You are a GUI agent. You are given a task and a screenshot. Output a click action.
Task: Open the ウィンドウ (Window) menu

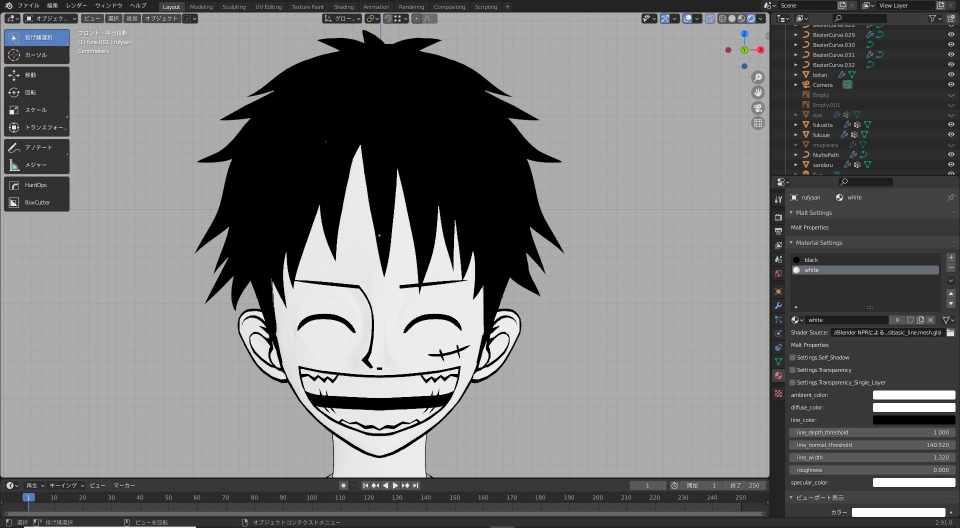pyautogui.click(x=108, y=6)
